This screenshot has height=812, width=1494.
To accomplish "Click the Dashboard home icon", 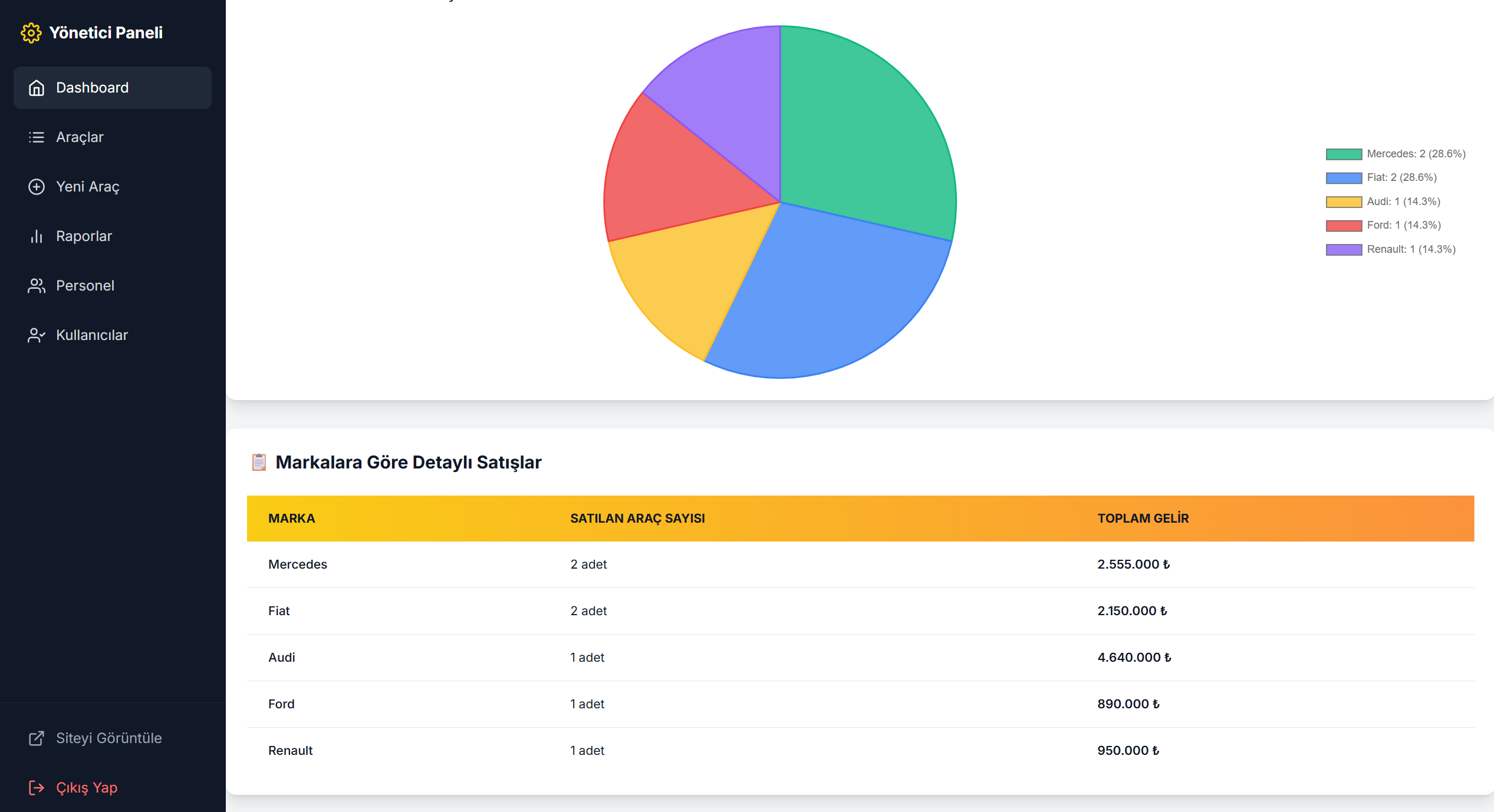I will click(37, 88).
